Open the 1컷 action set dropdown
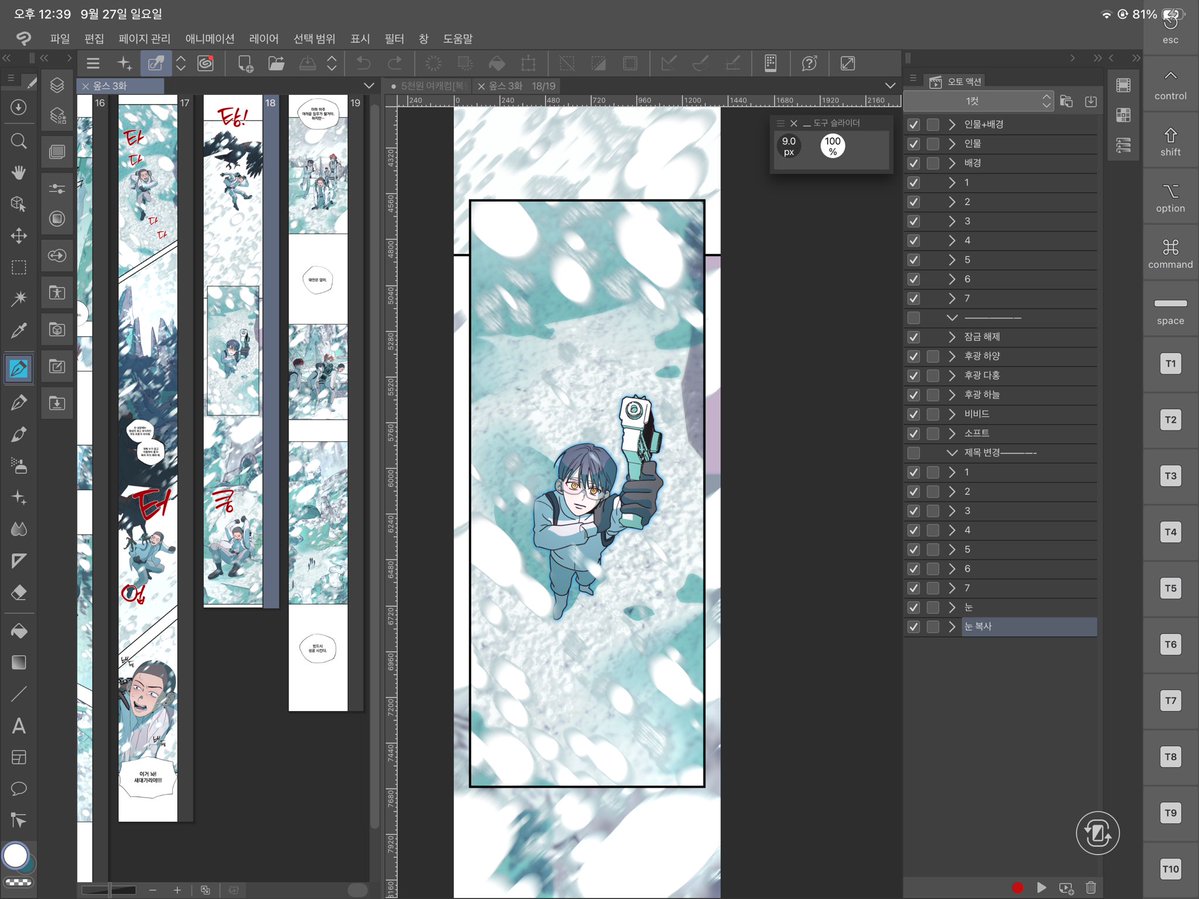The height and width of the screenshot is (899, 1199). point(979,101)
